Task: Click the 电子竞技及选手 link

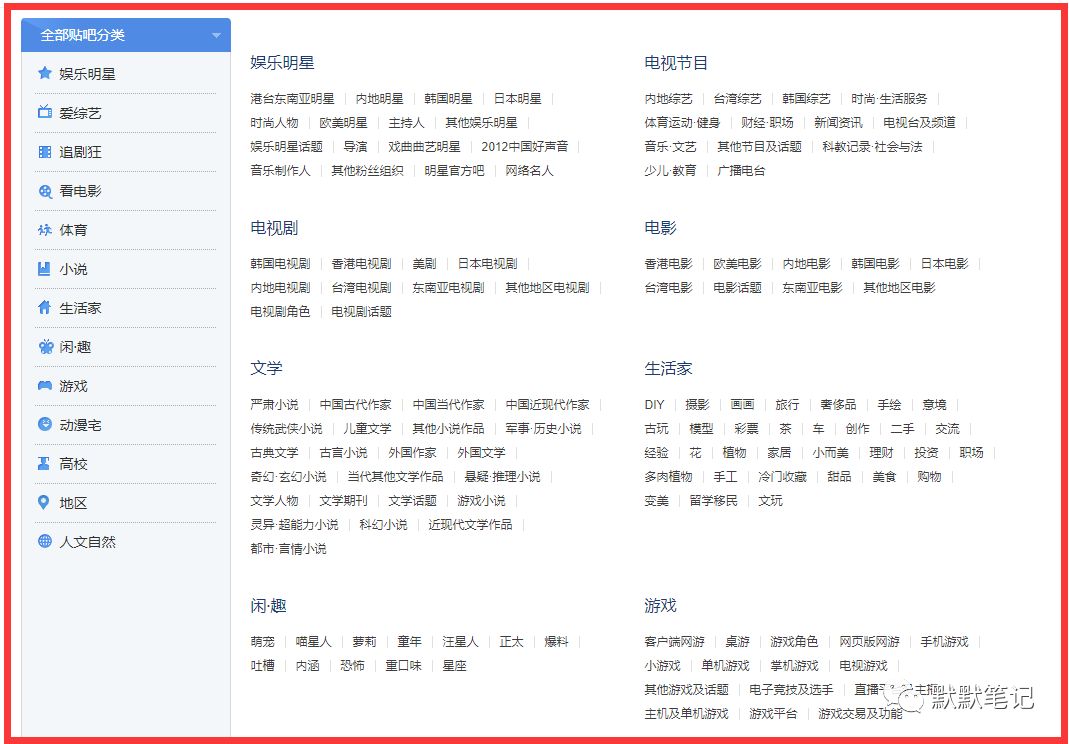Action: [x=791, y=690]
